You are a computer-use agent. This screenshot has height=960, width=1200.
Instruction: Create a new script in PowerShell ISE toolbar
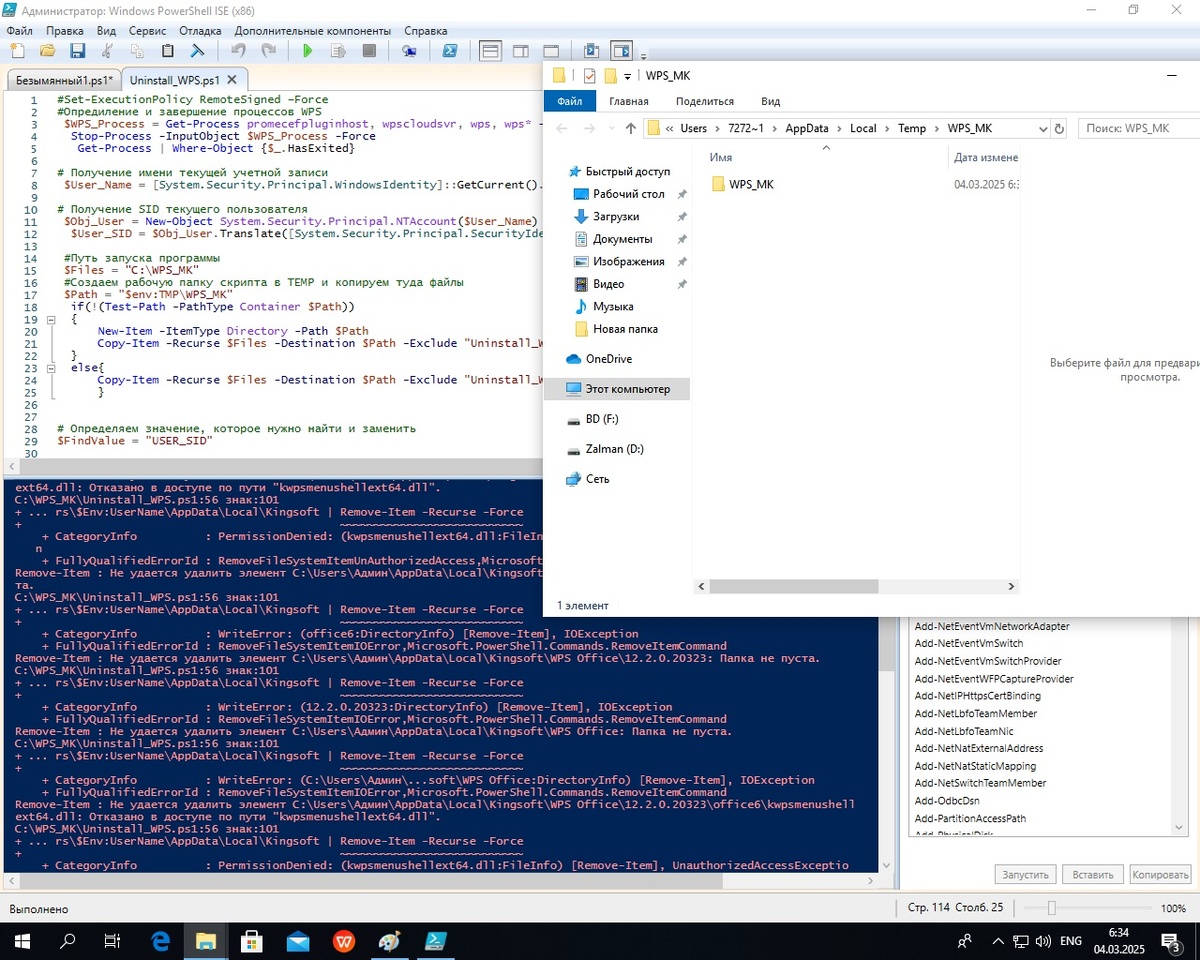(16, 50)
